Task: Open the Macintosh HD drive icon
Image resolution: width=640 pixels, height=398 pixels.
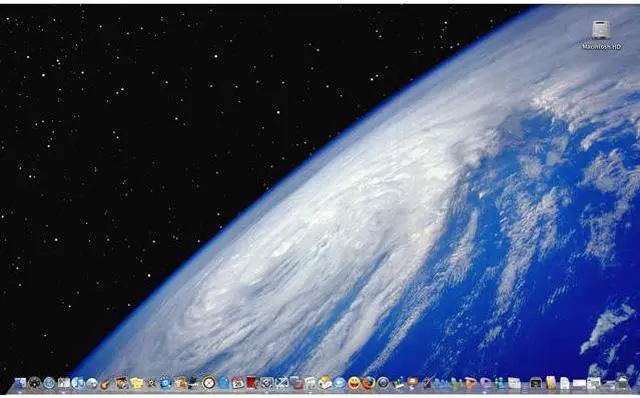Action: [x=601, y=30]
